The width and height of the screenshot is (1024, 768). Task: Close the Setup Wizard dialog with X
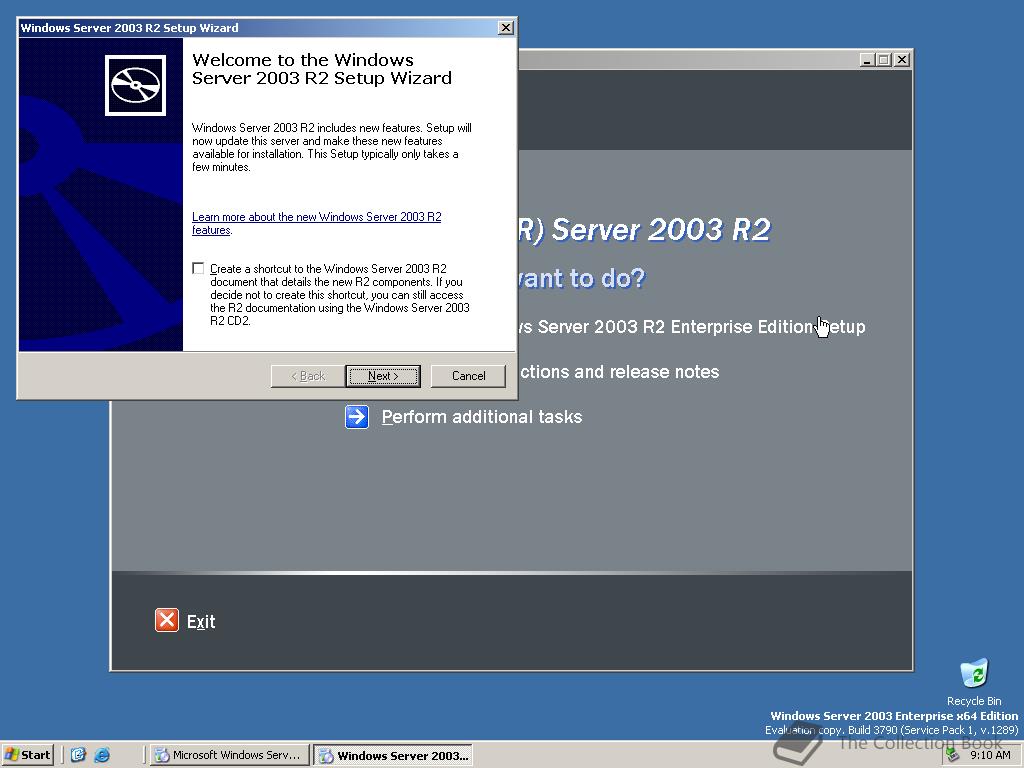(505, 27)
